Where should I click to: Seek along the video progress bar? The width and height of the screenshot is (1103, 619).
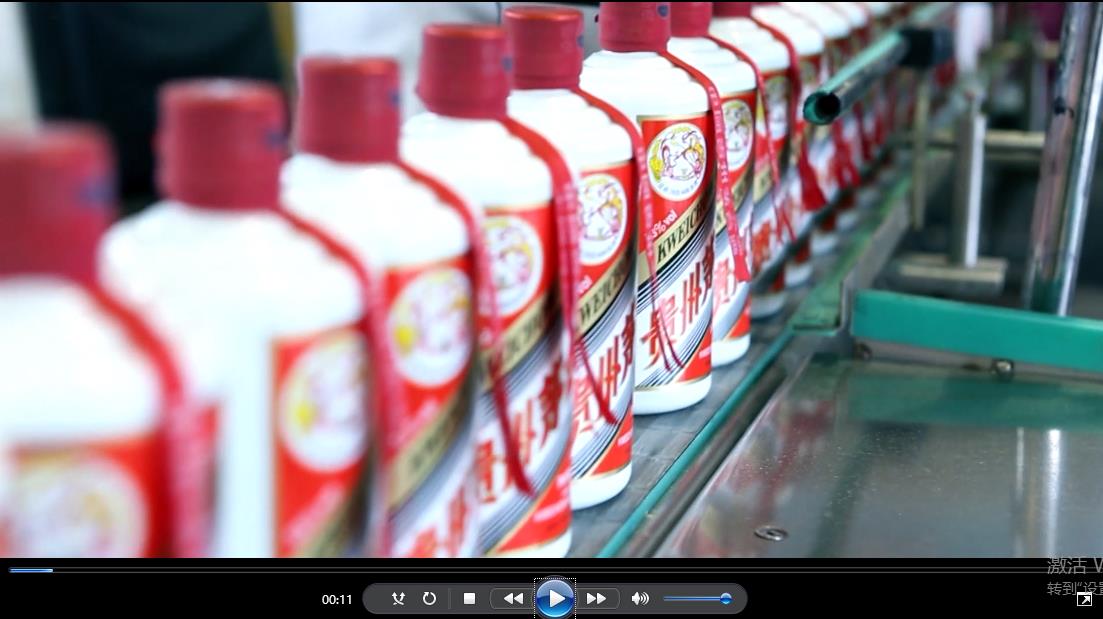(x=552, y=570)
